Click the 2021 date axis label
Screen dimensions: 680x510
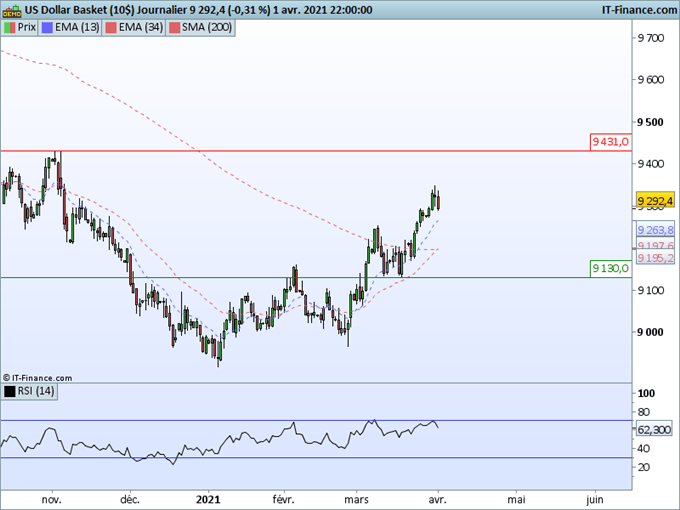pyautogui.click(x=208, y=500)
